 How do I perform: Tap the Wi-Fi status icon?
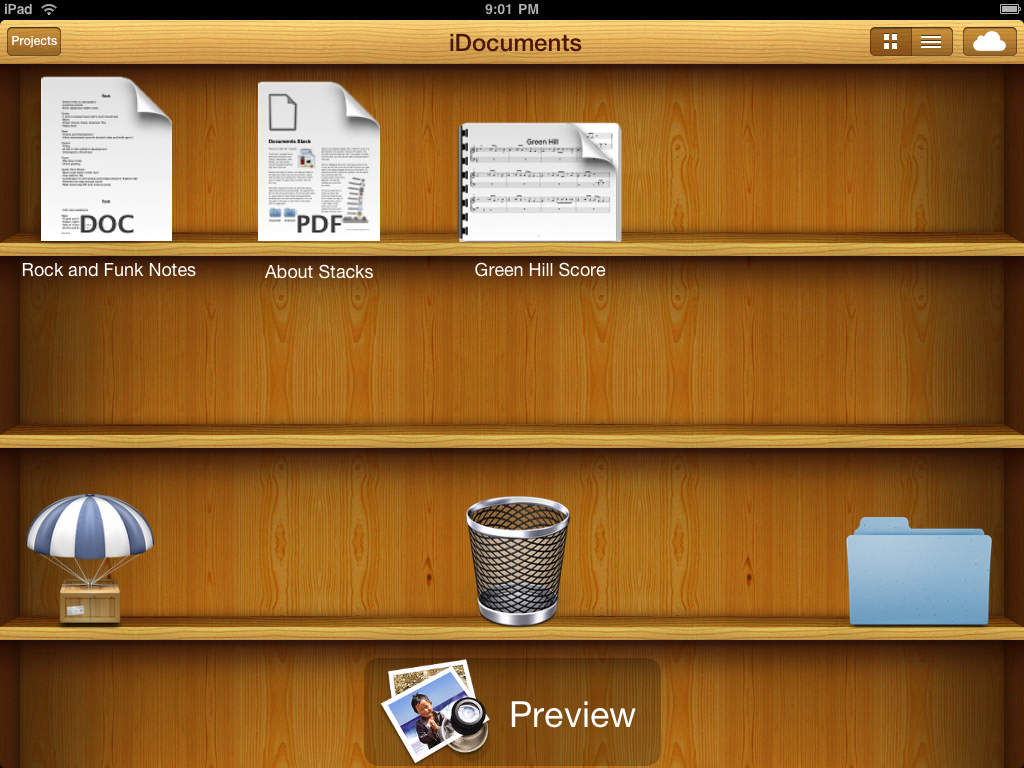tap(49, 9)
